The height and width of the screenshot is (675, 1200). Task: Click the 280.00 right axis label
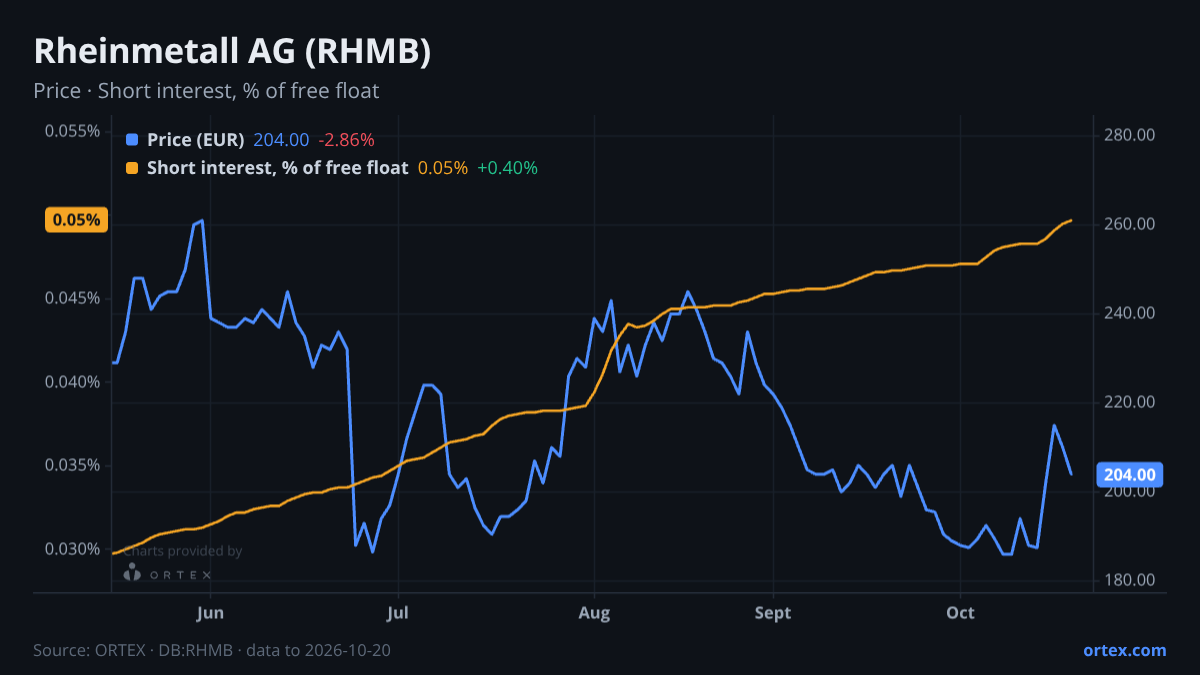pyautogui.click(x=1130, y=135)
